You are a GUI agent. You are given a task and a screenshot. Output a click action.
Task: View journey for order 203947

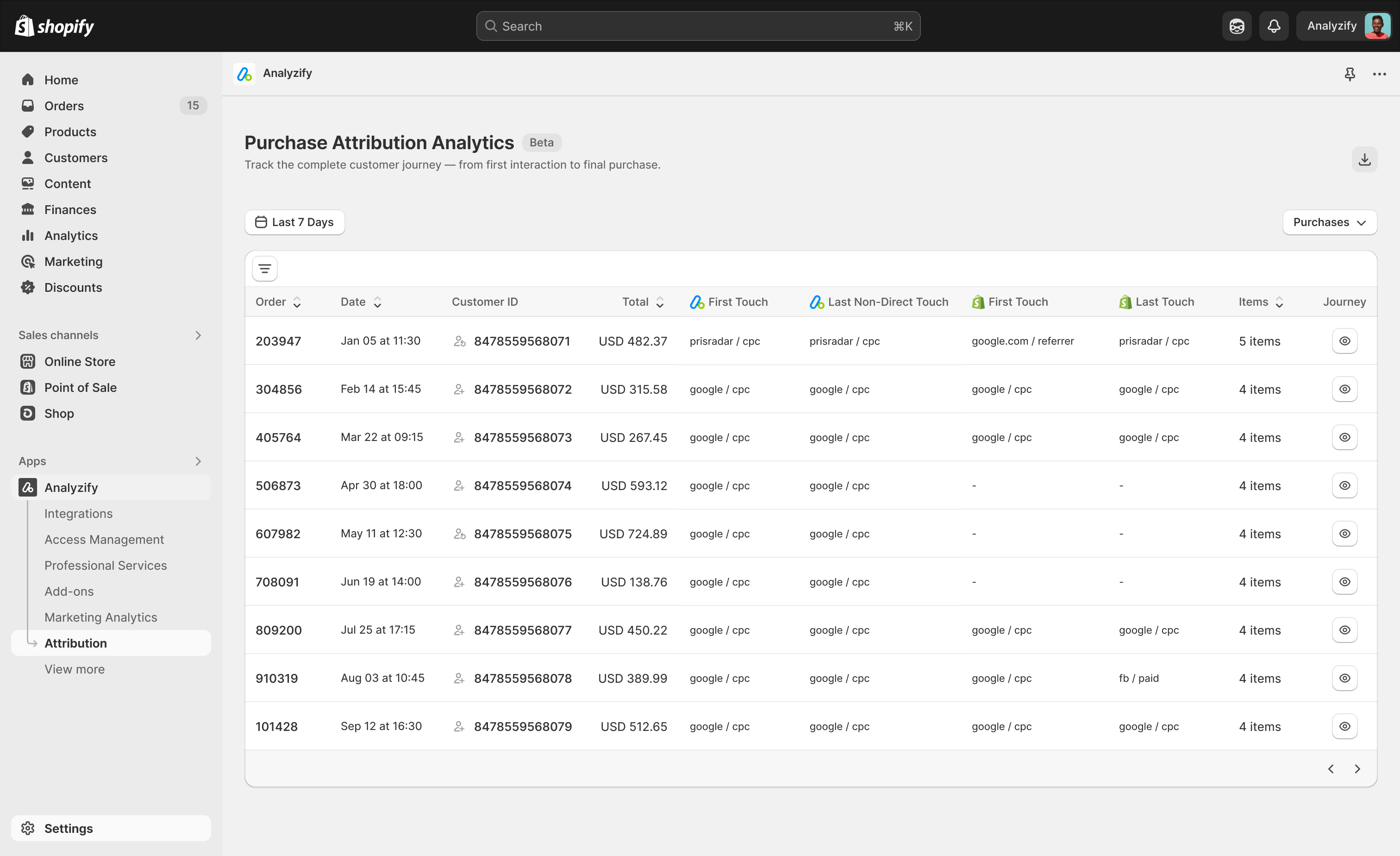[1344, 341]
